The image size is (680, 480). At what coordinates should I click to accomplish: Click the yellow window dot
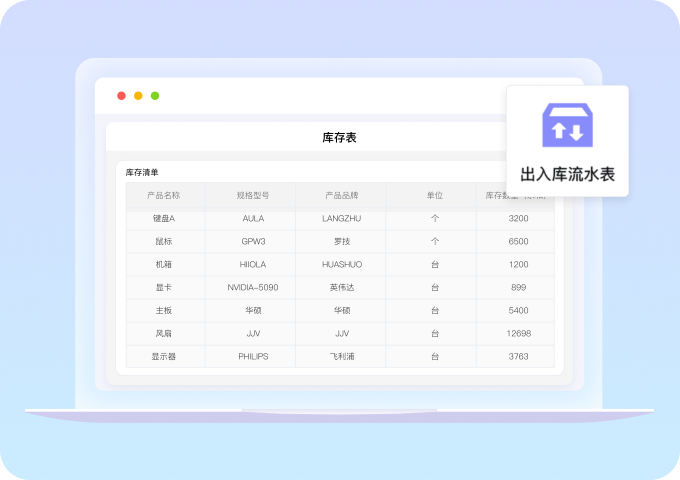point(138,96)
